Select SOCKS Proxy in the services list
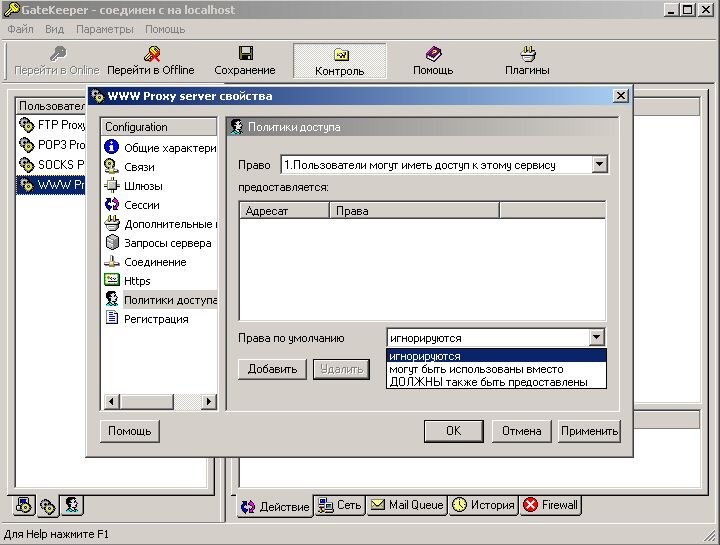Image resolution: width=720 pixels, height=545 pixels. (x=51, y=164)
